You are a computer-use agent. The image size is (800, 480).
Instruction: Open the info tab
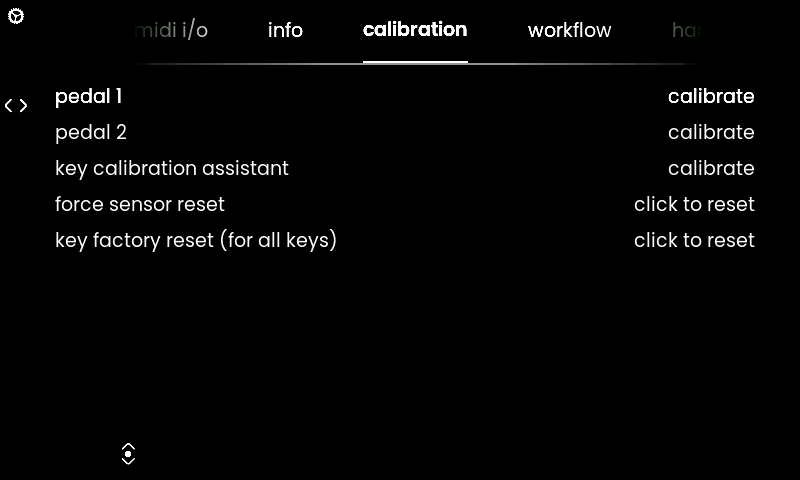[x=285, y=30]
